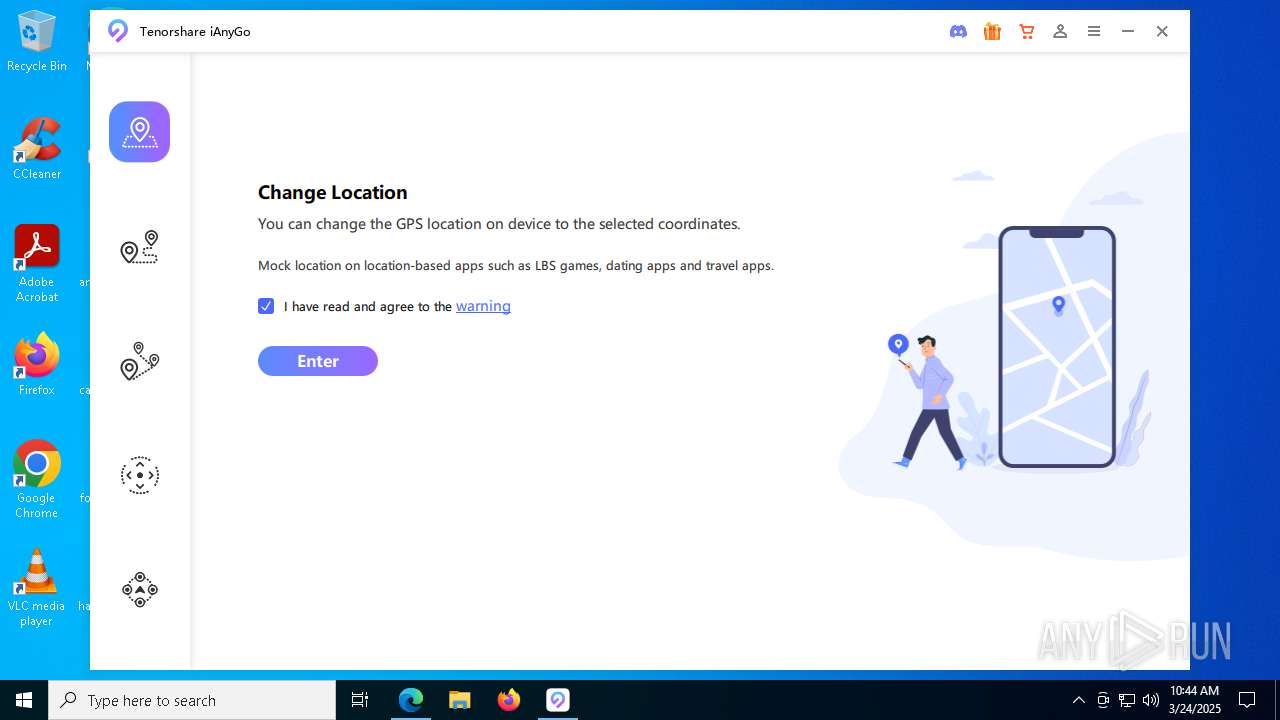Open the shopping cart purchase icon
The image size is (1280, 720).
click(x=1026, y=32)
